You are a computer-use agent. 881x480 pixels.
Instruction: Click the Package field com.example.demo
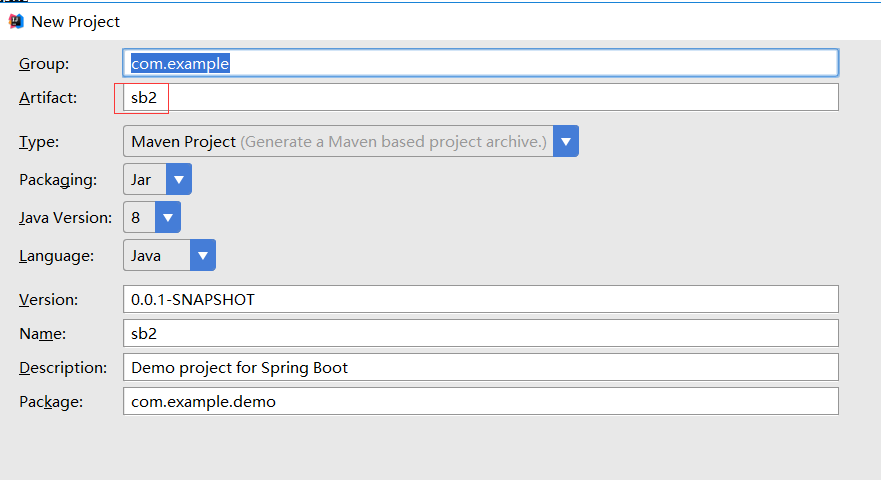pyautogui.click(x=481, y=401)
